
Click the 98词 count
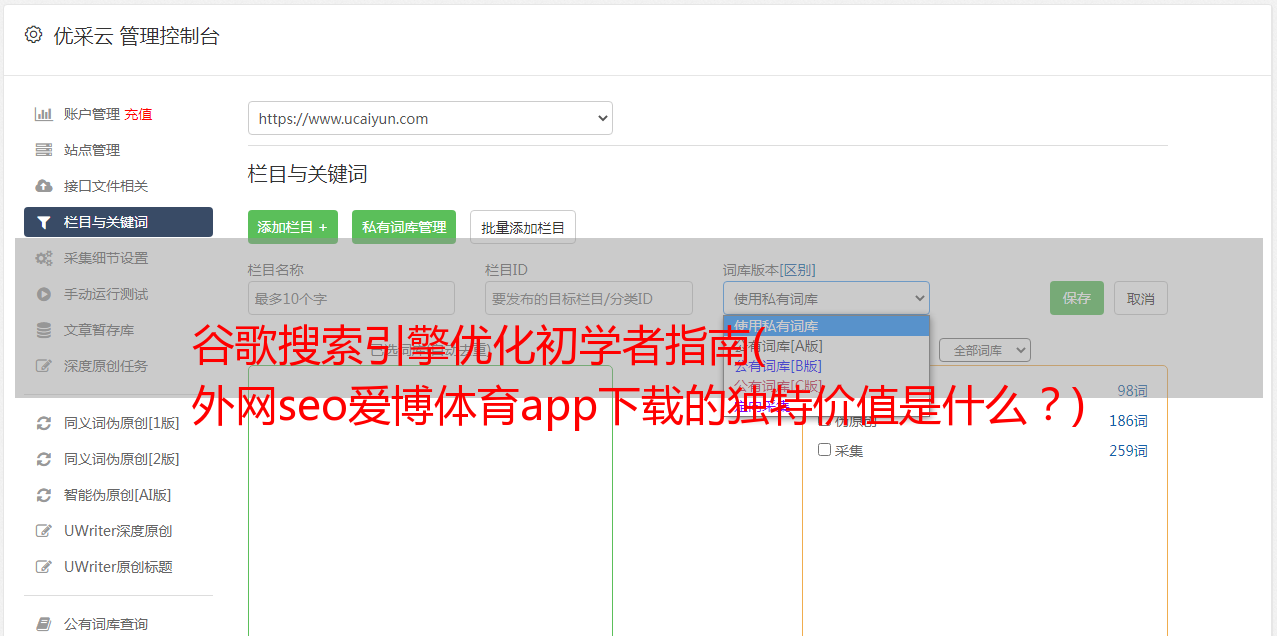[x=1132, y=390]
